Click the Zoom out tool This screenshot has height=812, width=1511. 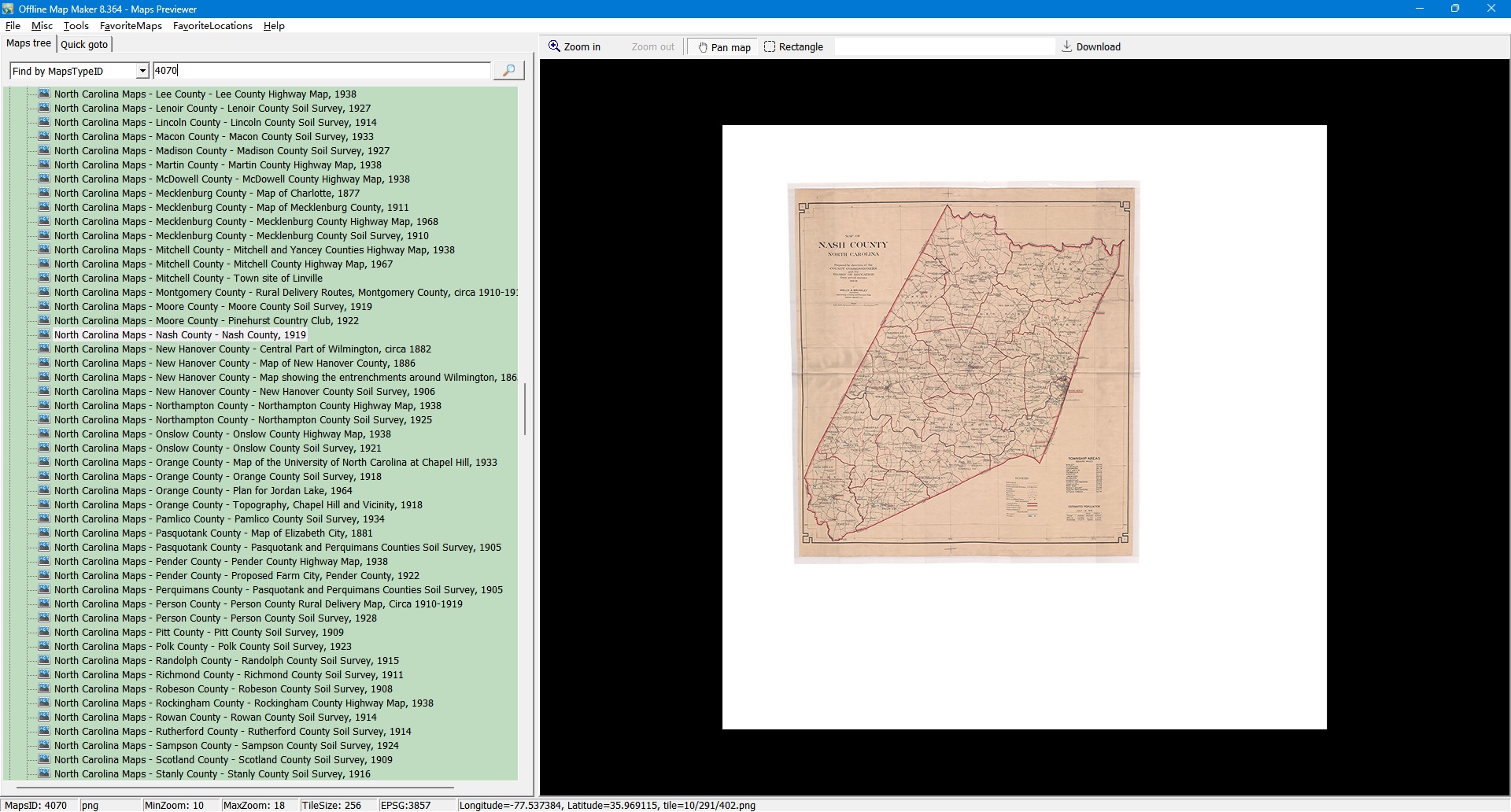(x=652, y=47)
